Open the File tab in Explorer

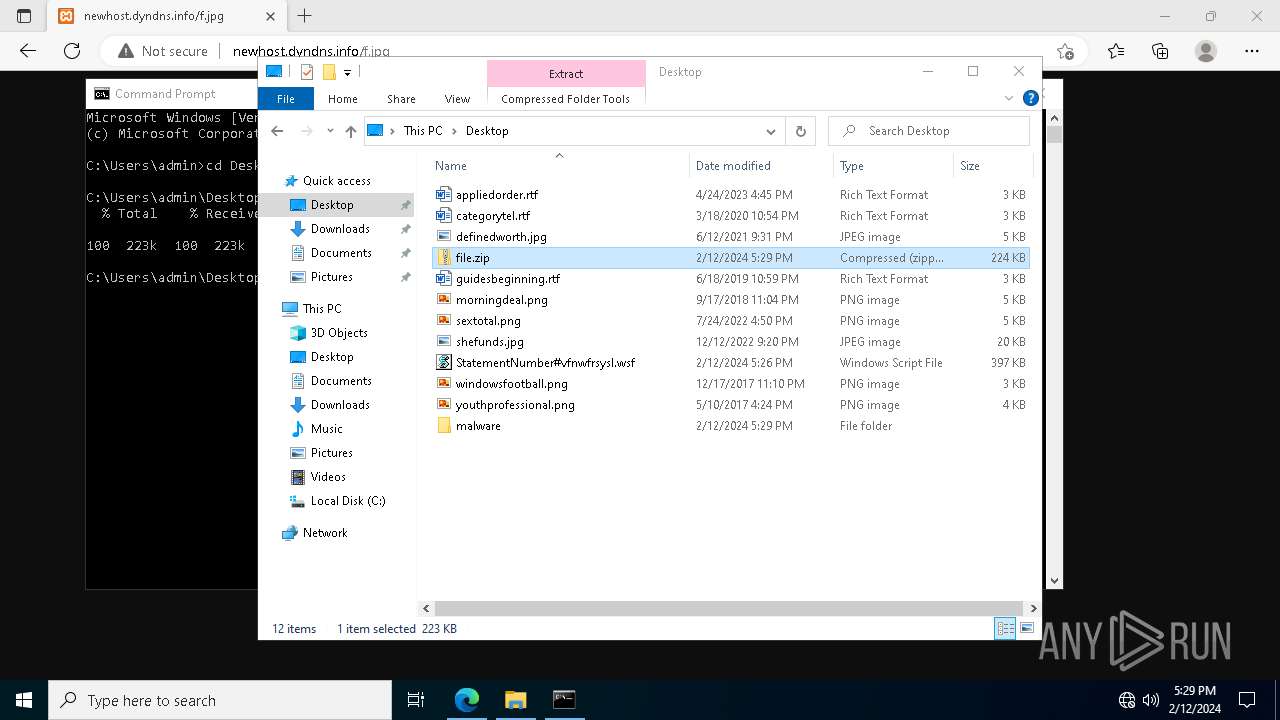tap(286, 99)
